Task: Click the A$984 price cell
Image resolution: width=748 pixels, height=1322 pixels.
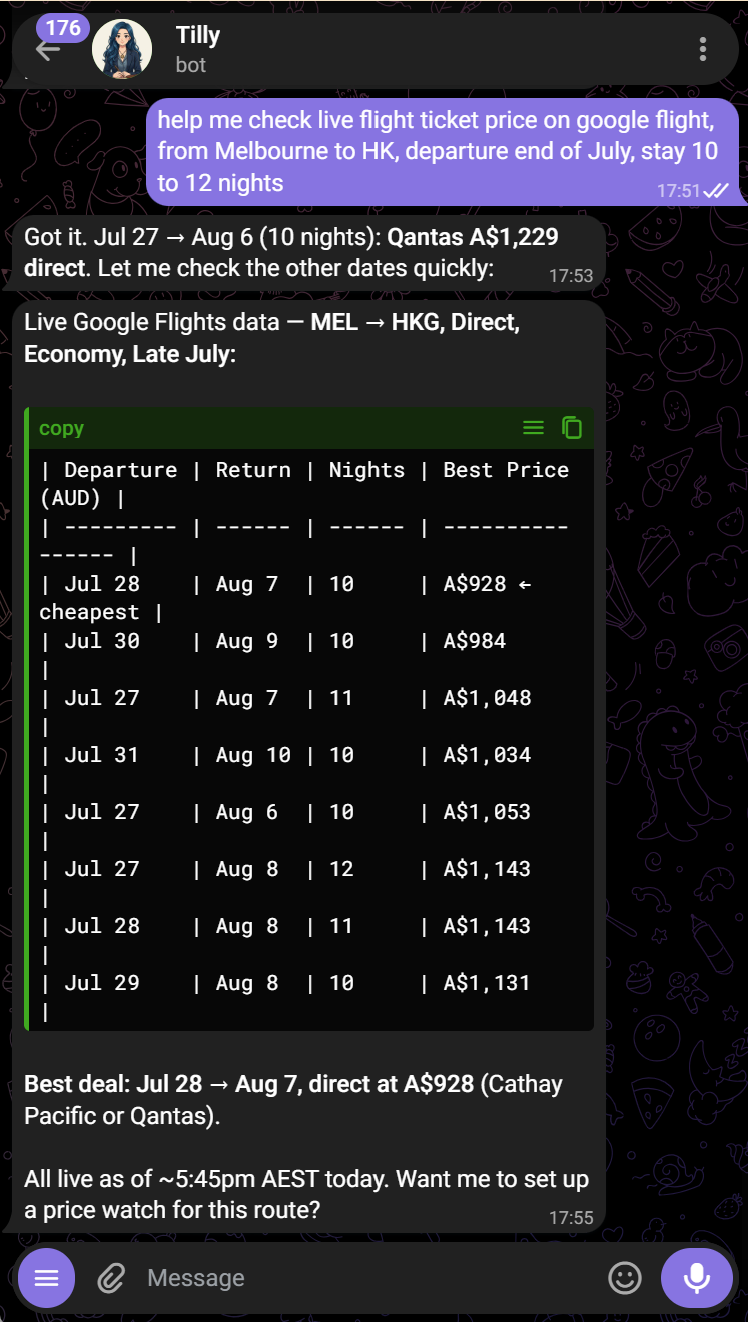Action: pos(475,641)
